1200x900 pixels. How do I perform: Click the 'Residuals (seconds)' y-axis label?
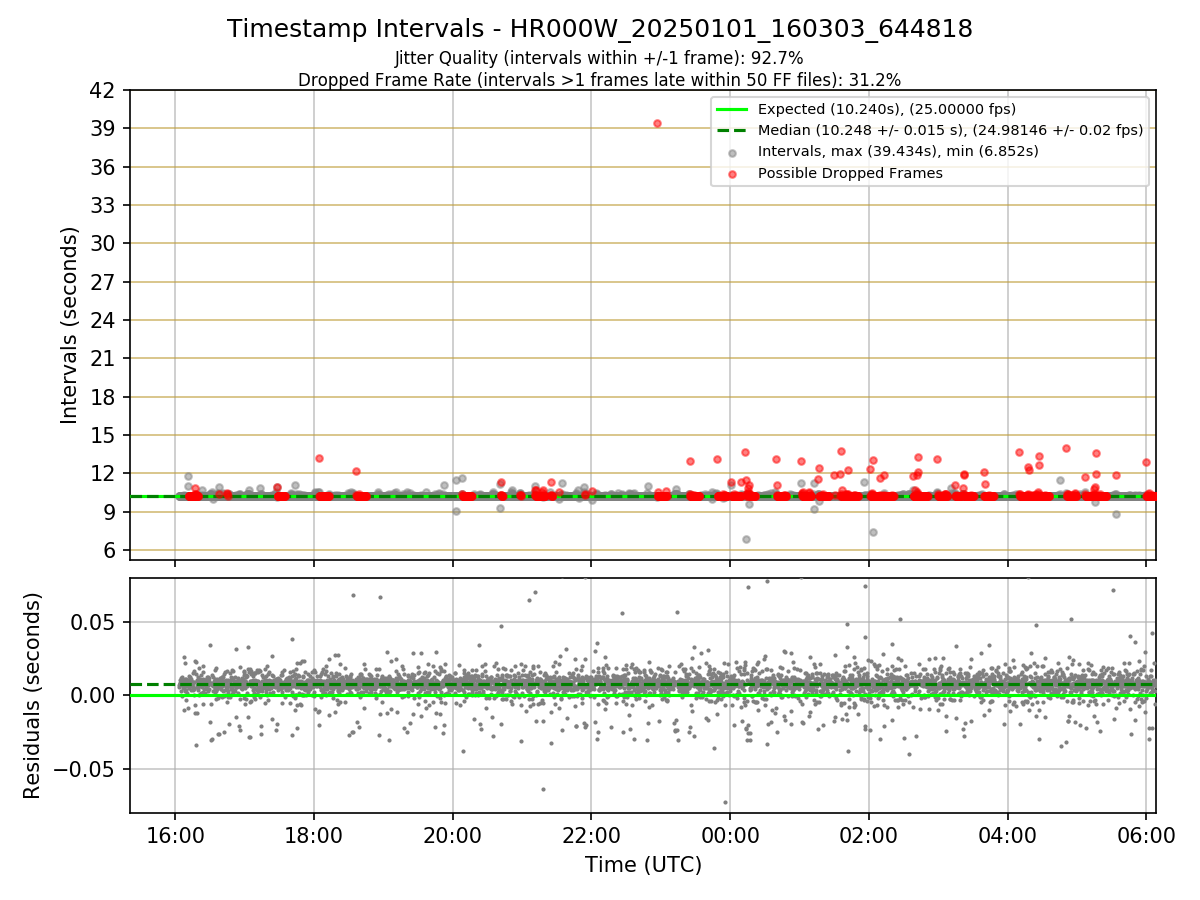pos(33,695)
